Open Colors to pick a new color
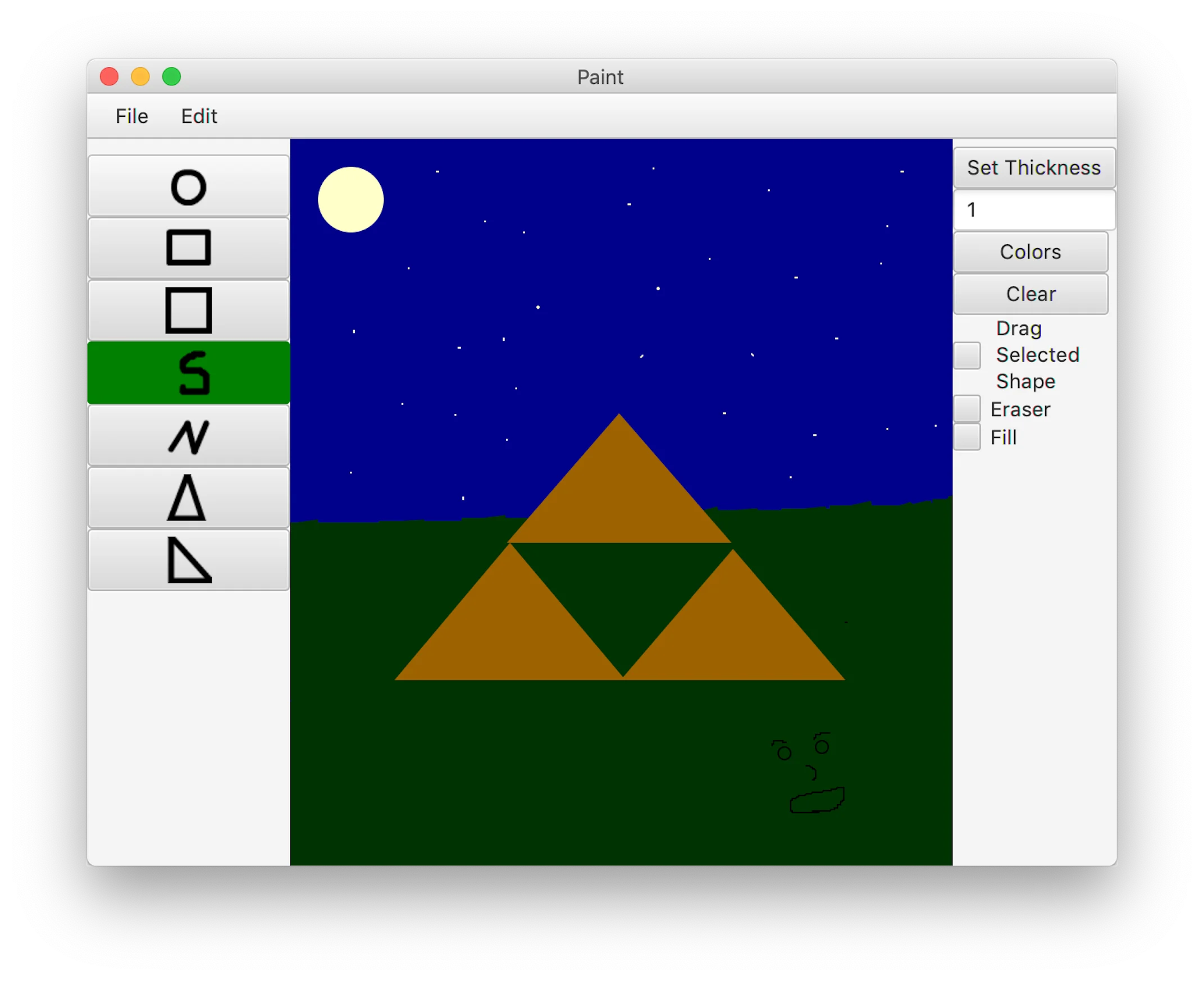Image resolution: width=1204 pixels, height=981 pixels. 1031,252
